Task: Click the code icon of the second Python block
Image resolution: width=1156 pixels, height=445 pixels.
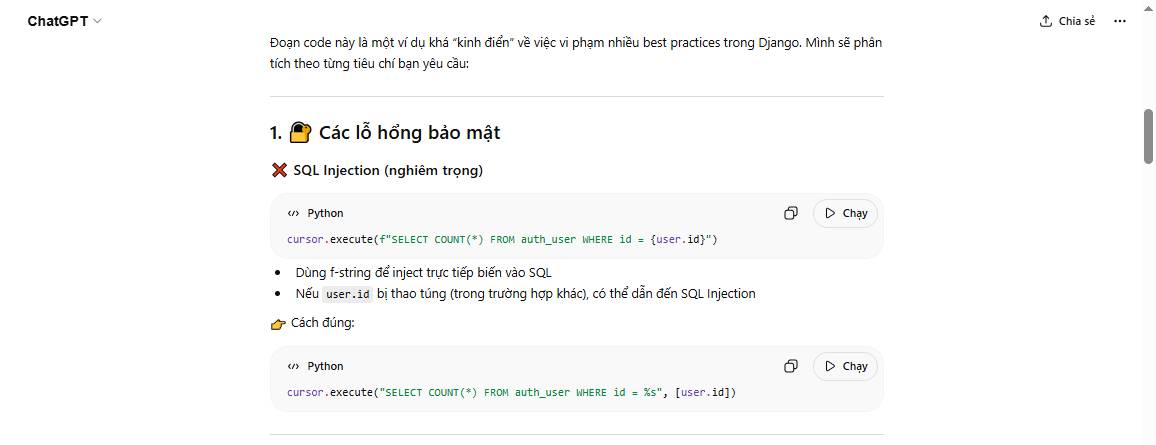Action: (x=293, y=366)
